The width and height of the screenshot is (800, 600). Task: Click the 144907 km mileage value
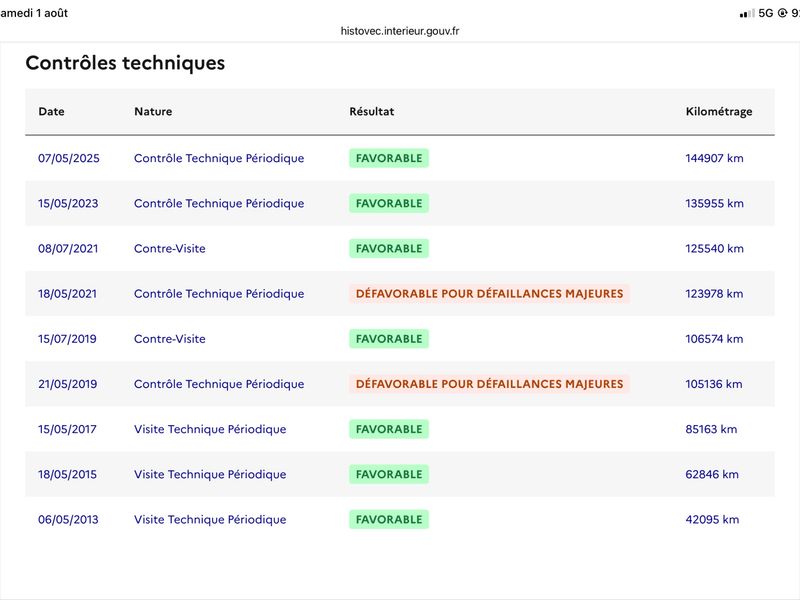pos(714,158)
